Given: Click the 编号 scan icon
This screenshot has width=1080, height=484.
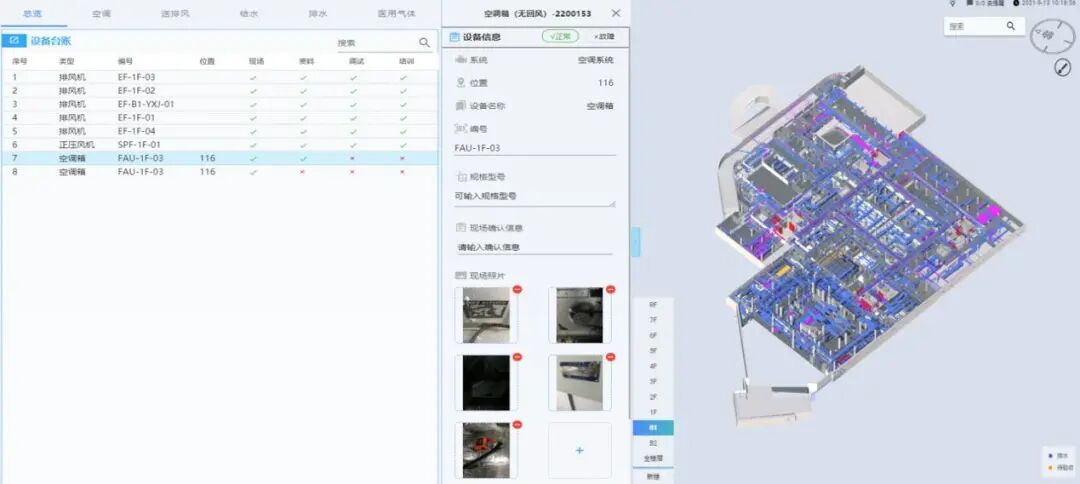Looking at the screenshot, I should (461, 129).
